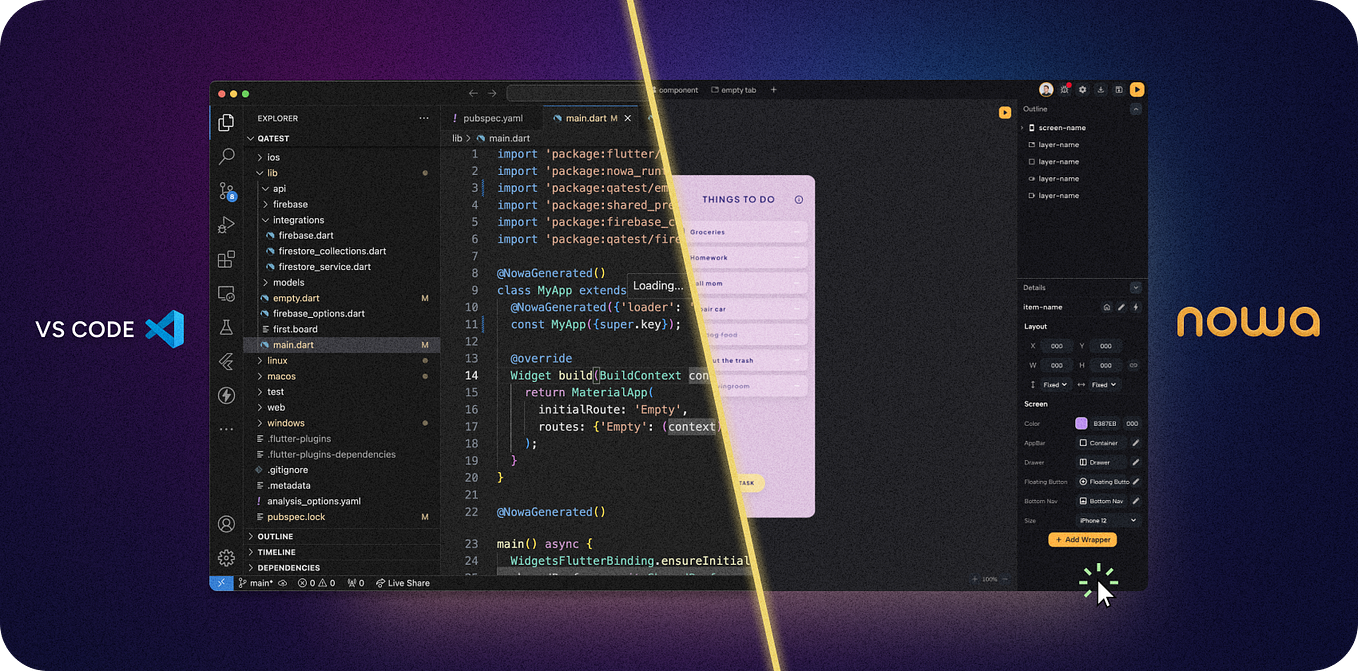Open the iPhone 12 size dropdown

click(1106, 519)
